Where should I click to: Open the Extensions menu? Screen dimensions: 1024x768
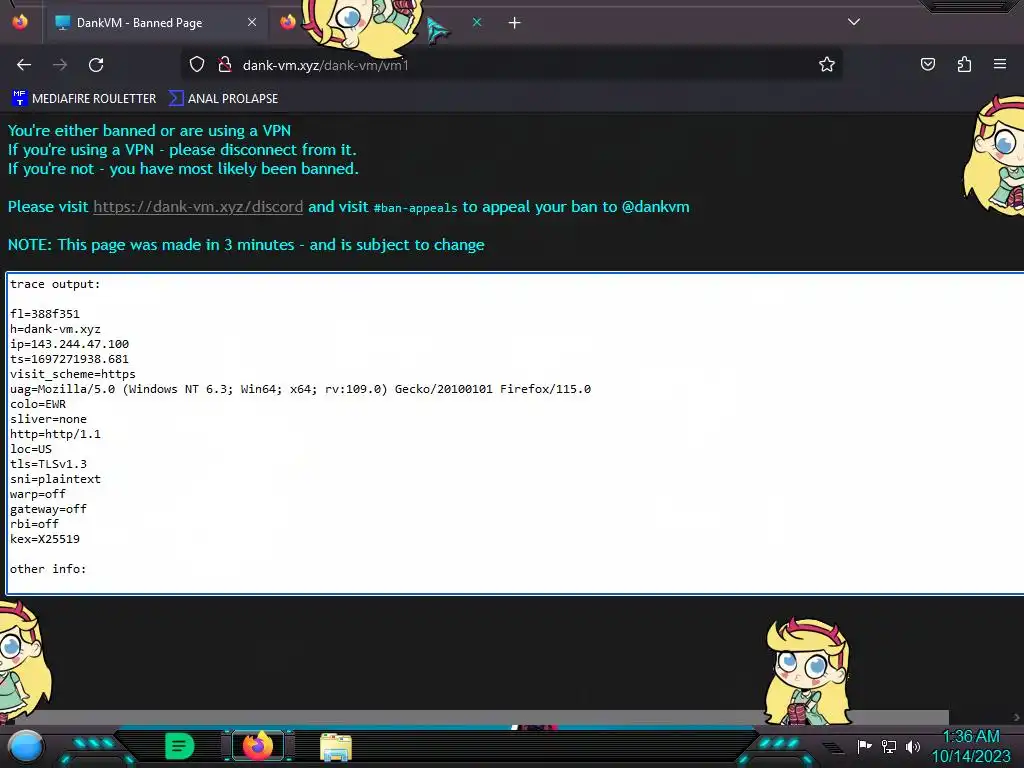(x=964, y=64)
